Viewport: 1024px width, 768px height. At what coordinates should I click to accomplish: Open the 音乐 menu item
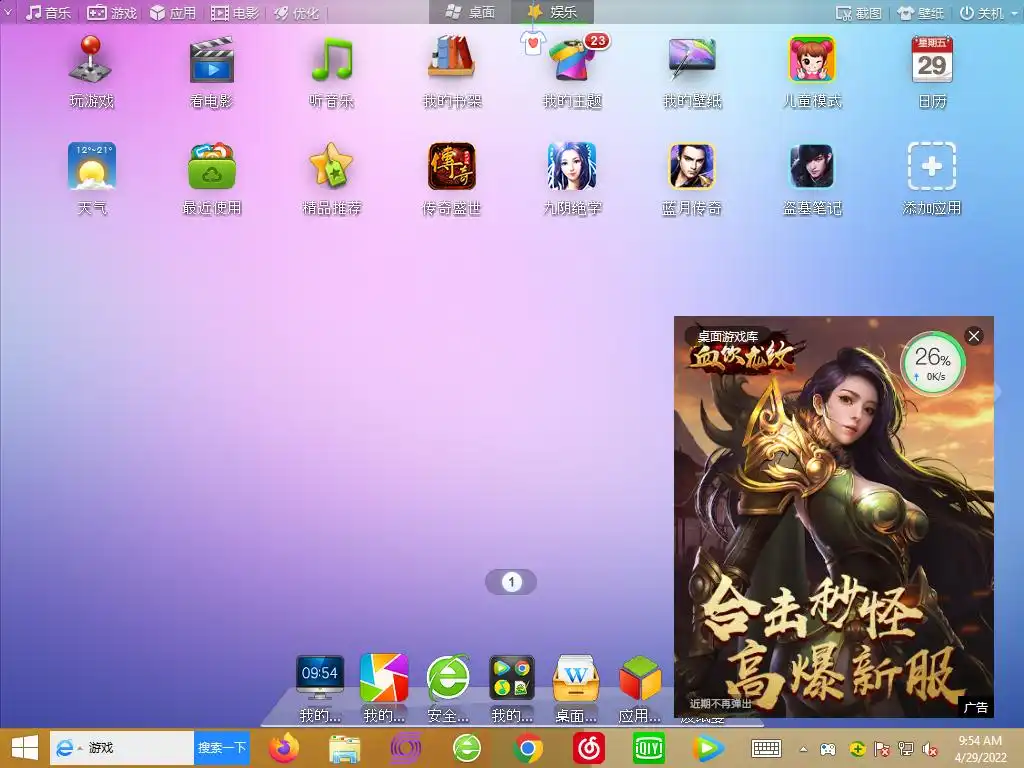[x=48, y=12]
